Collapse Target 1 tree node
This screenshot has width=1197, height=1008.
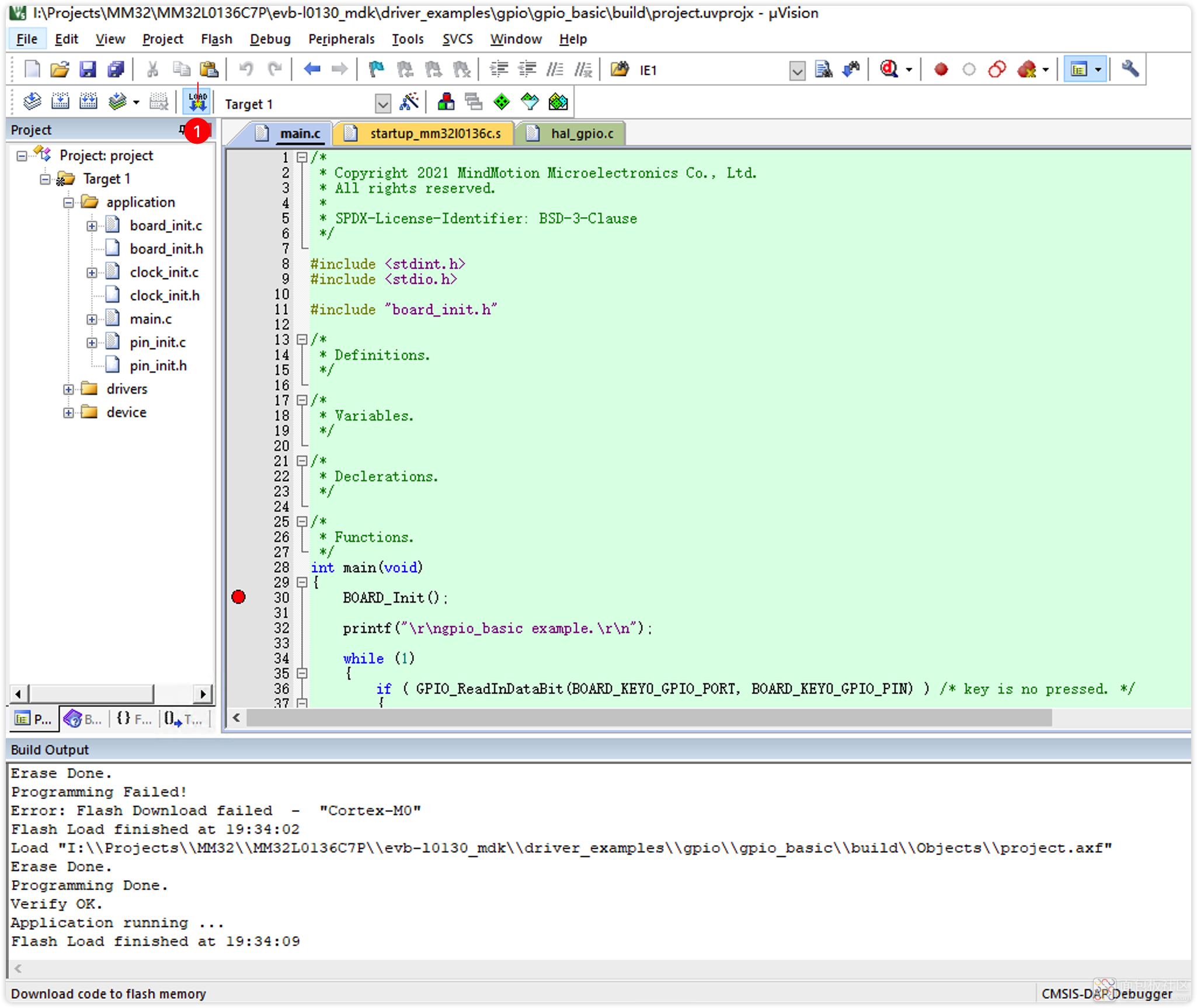click(45, 179)
